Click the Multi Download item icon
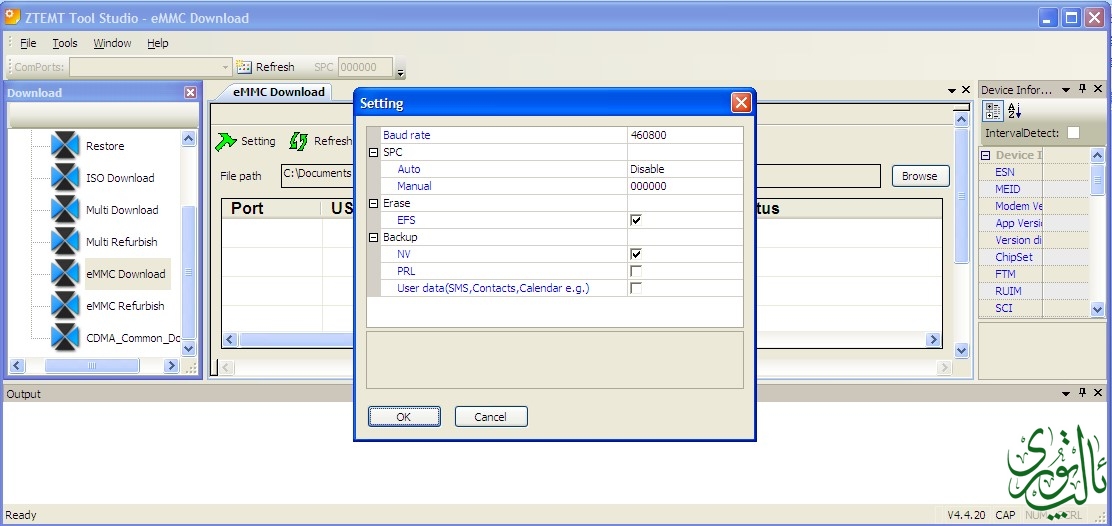Screen dimensions: 1112x526 tap(65, 210)
